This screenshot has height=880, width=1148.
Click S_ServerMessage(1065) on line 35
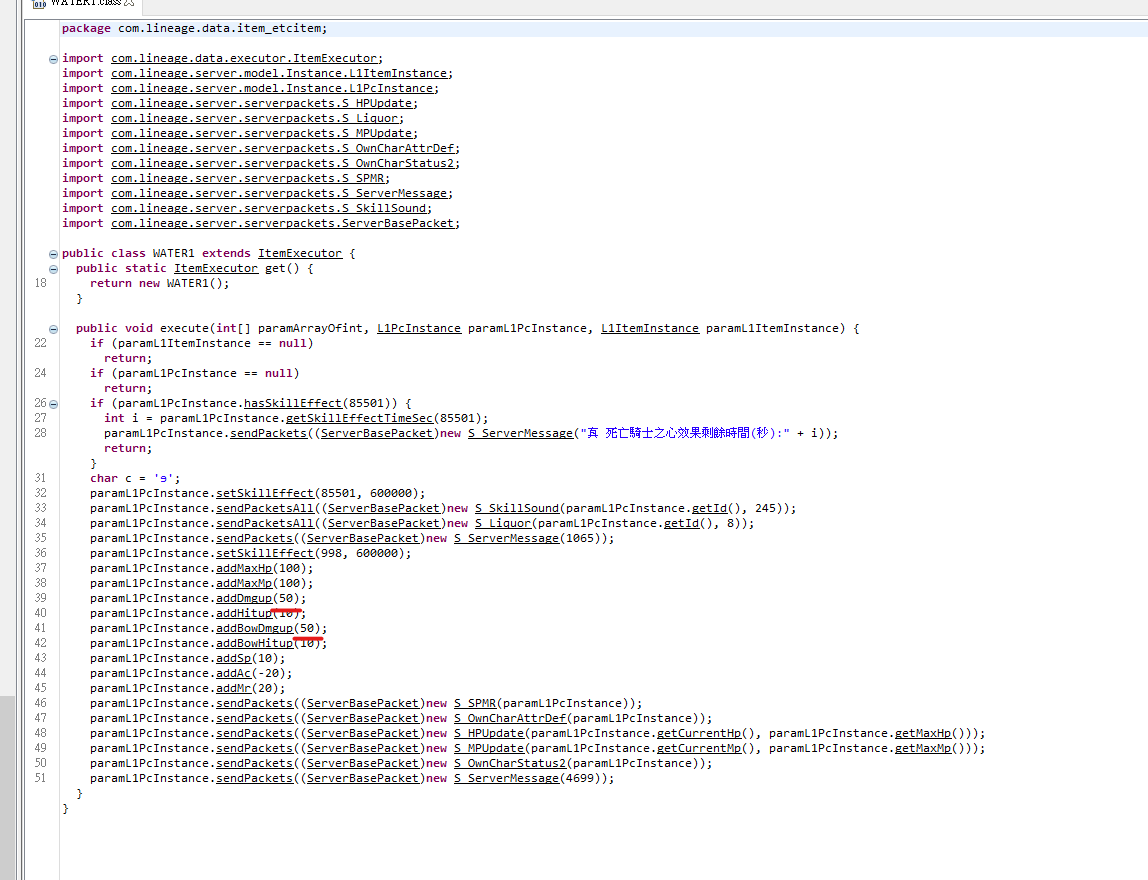pos(507,538)
